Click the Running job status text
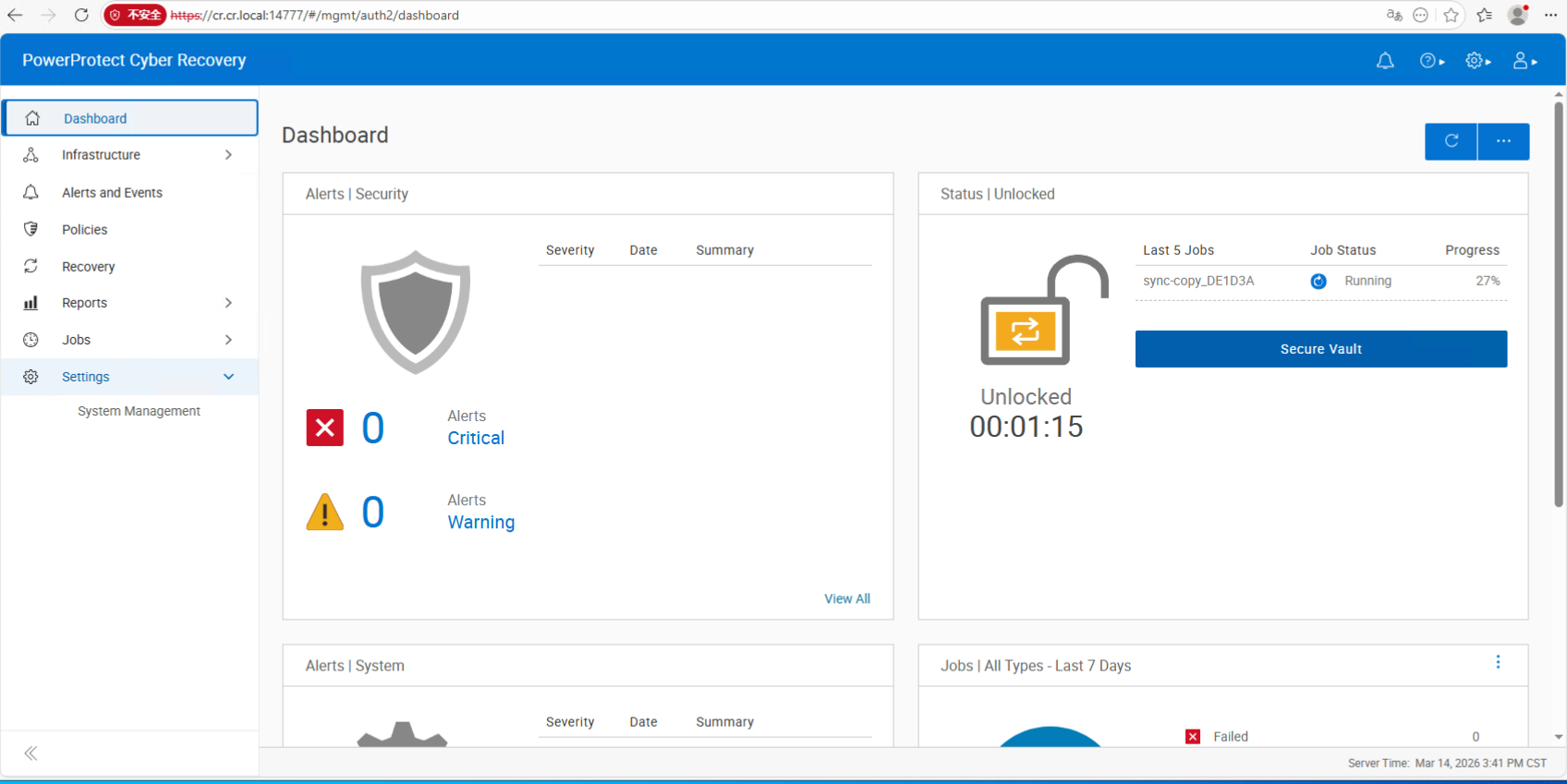 click(1367, 281)
